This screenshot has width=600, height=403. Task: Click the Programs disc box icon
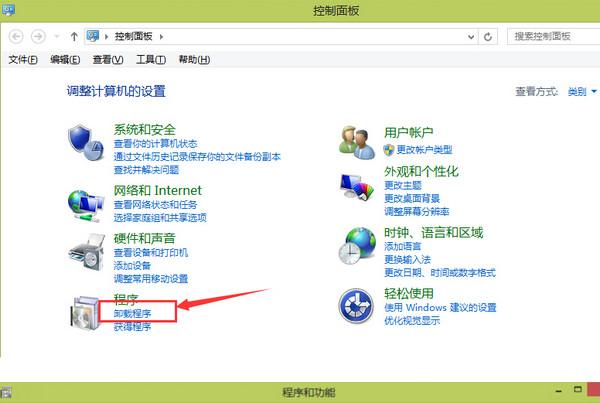tap(85, 312)
